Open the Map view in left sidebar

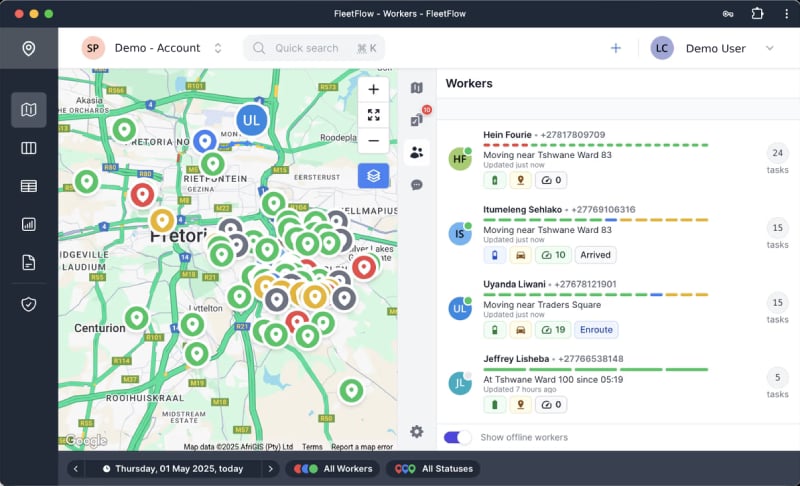coord(29,110)
